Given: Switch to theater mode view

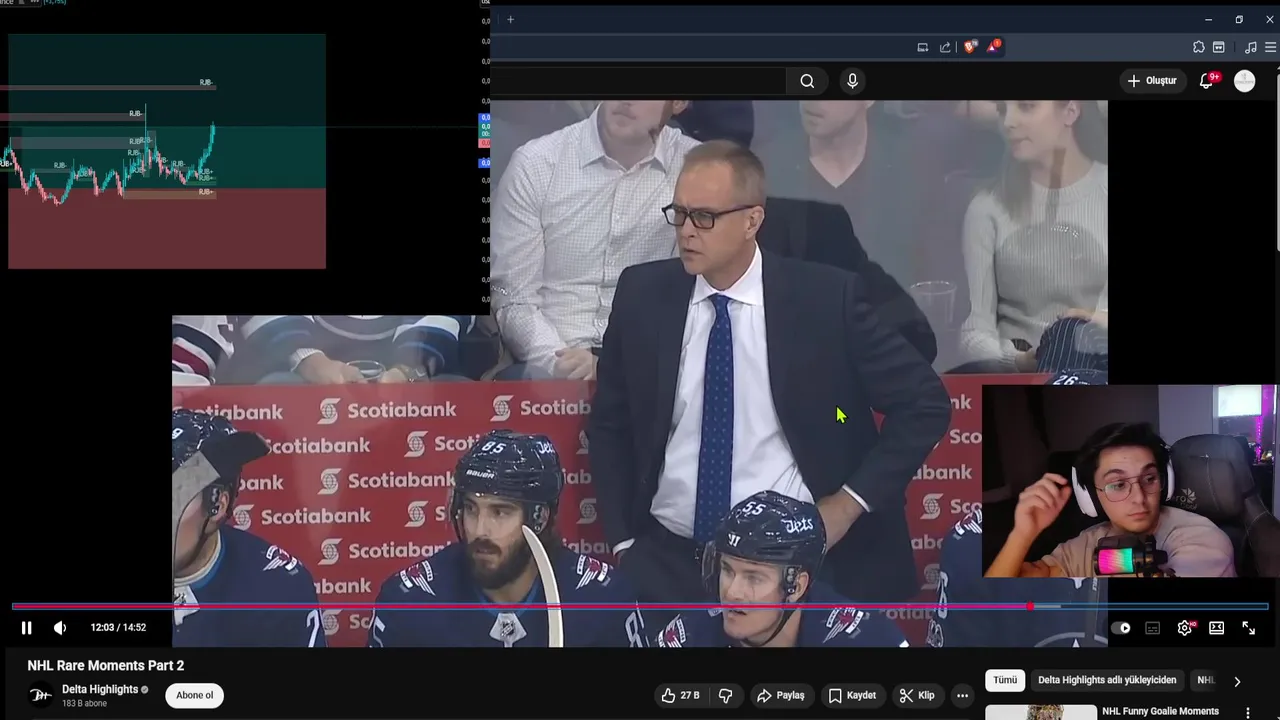Looking at the screenshot, I should (x=1216, y=628).
